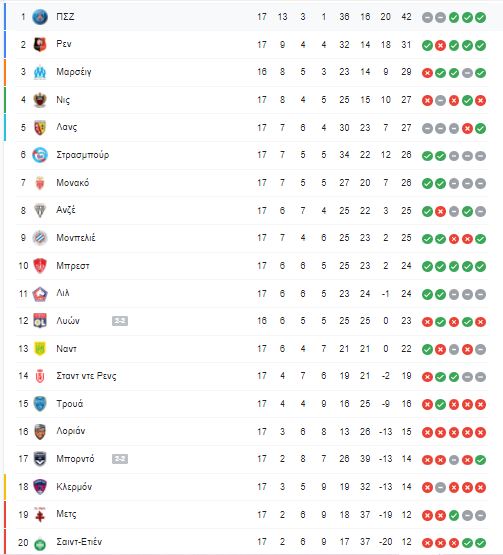The width and height of the screenshot is (503, 555).
Task: Select the Στρασμπούρ team badge
Action: [x=40, y=155]
